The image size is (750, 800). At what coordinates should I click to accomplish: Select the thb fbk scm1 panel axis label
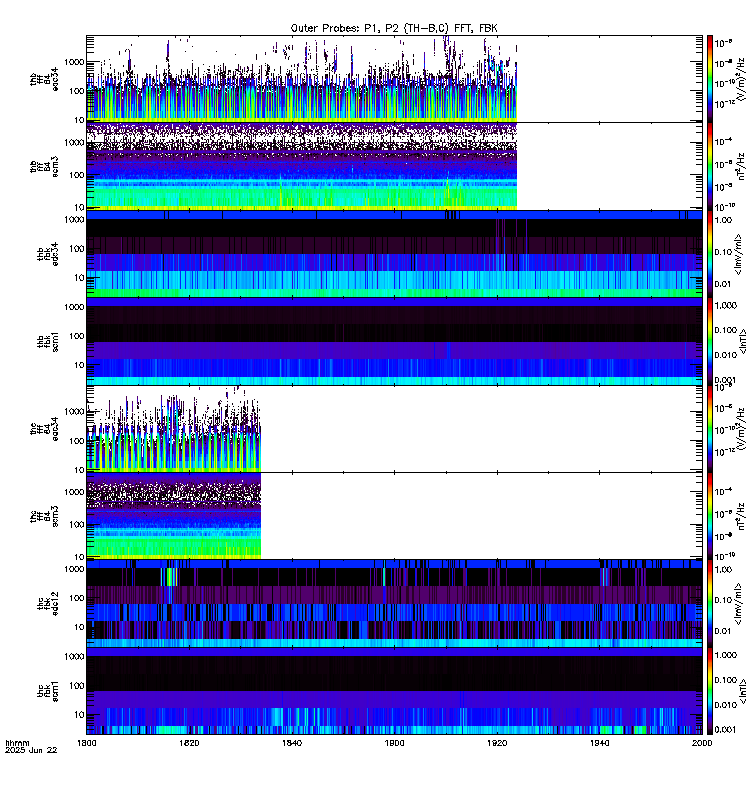click(x=48, y=342)
